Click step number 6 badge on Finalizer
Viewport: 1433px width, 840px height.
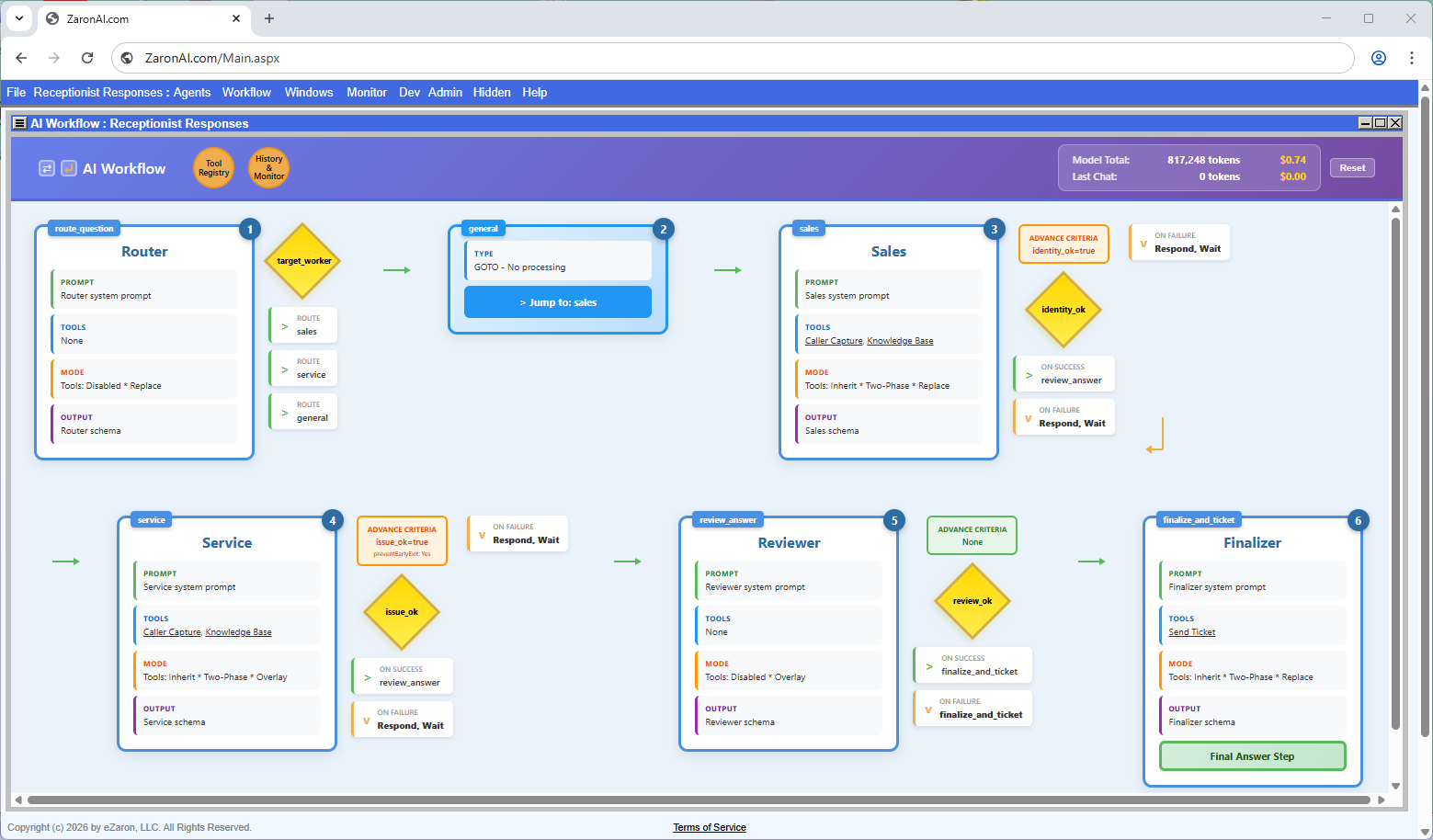coord(1359,520)
